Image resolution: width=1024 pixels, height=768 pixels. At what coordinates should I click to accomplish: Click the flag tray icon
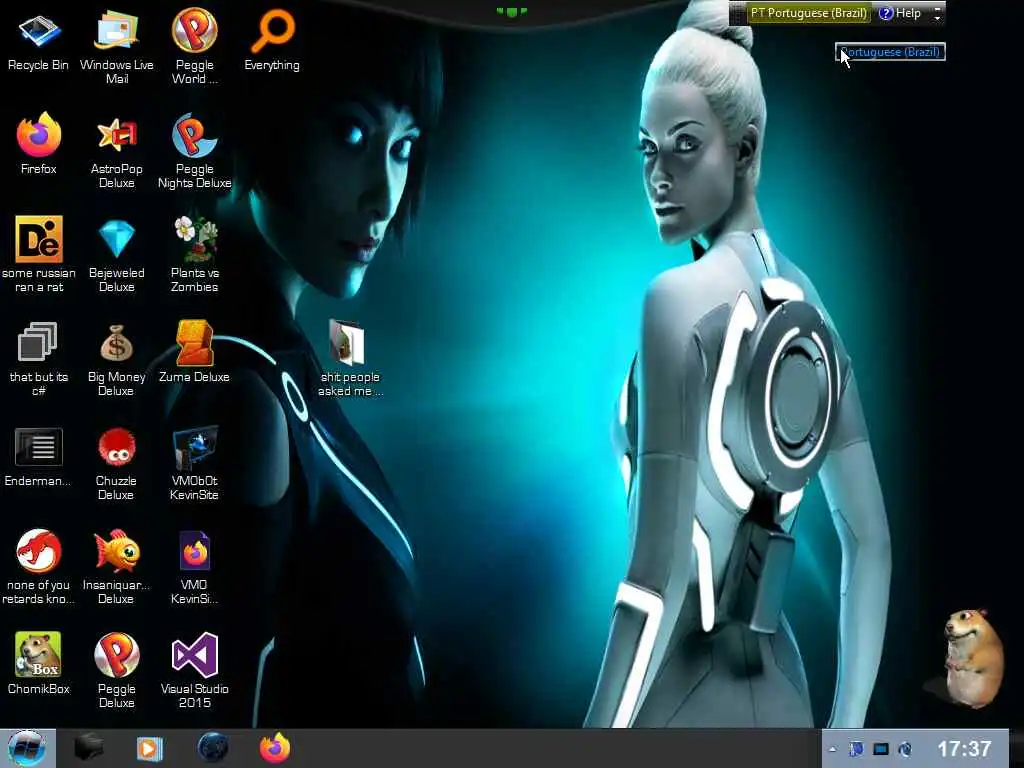tap(856, 749)
